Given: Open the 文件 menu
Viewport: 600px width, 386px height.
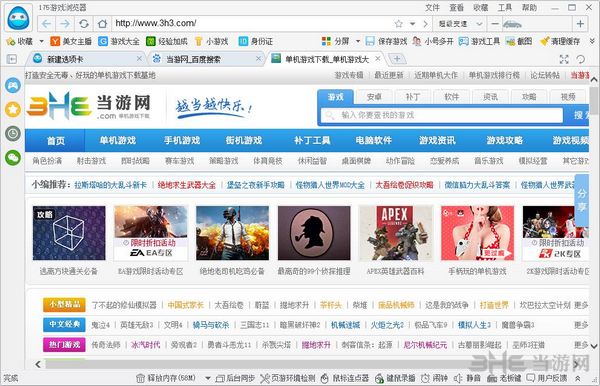Looking at the screenshot, I should (432, 7).
